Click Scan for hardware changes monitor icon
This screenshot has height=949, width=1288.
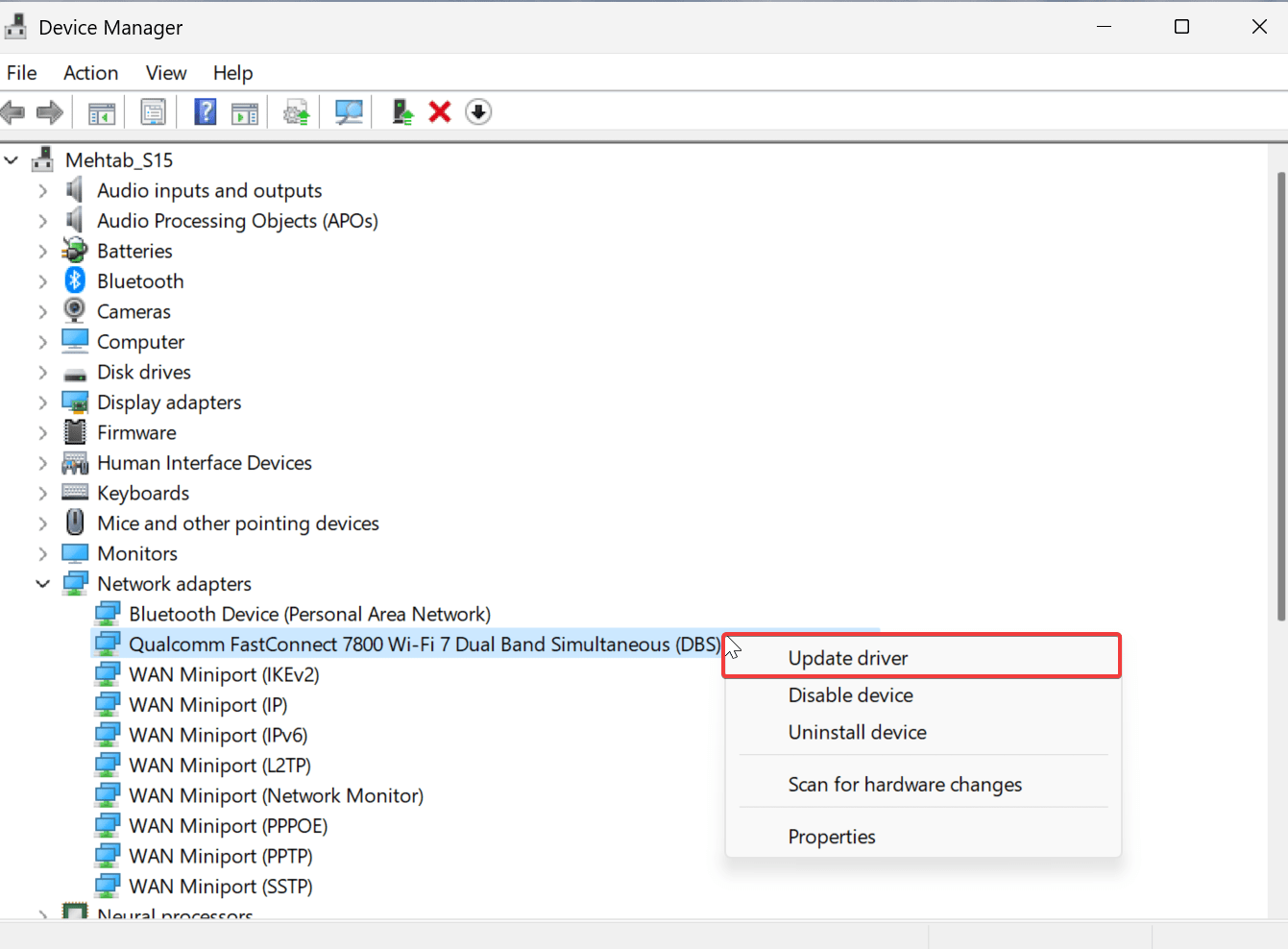pyautogui.click(x=349, y=112)
